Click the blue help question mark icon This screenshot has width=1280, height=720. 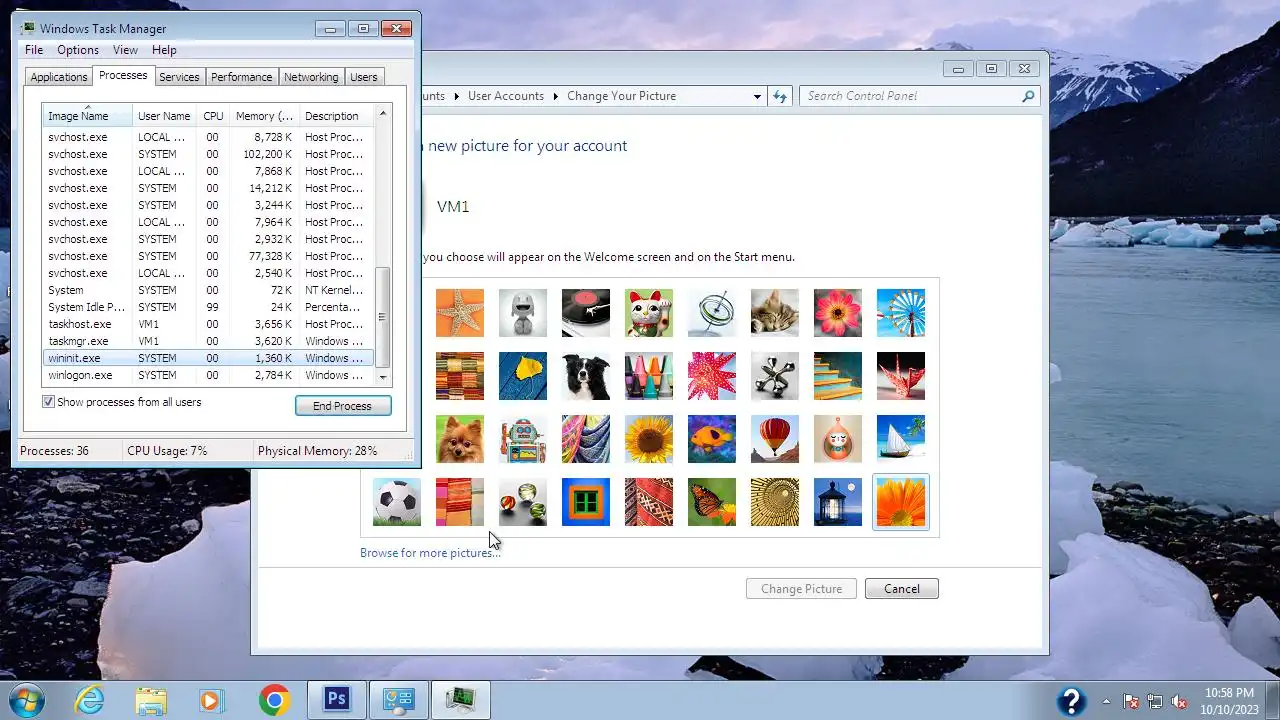pyautogui.click(x=1071, y=701)
